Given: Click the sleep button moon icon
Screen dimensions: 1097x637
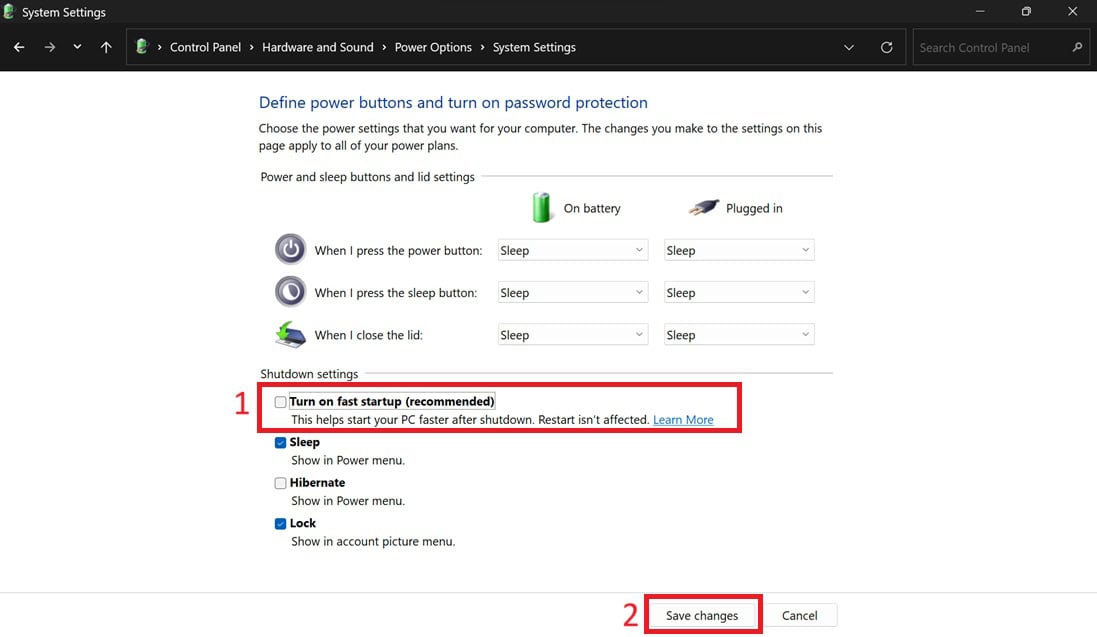Looking at the screenshot, I should (290, 291).
